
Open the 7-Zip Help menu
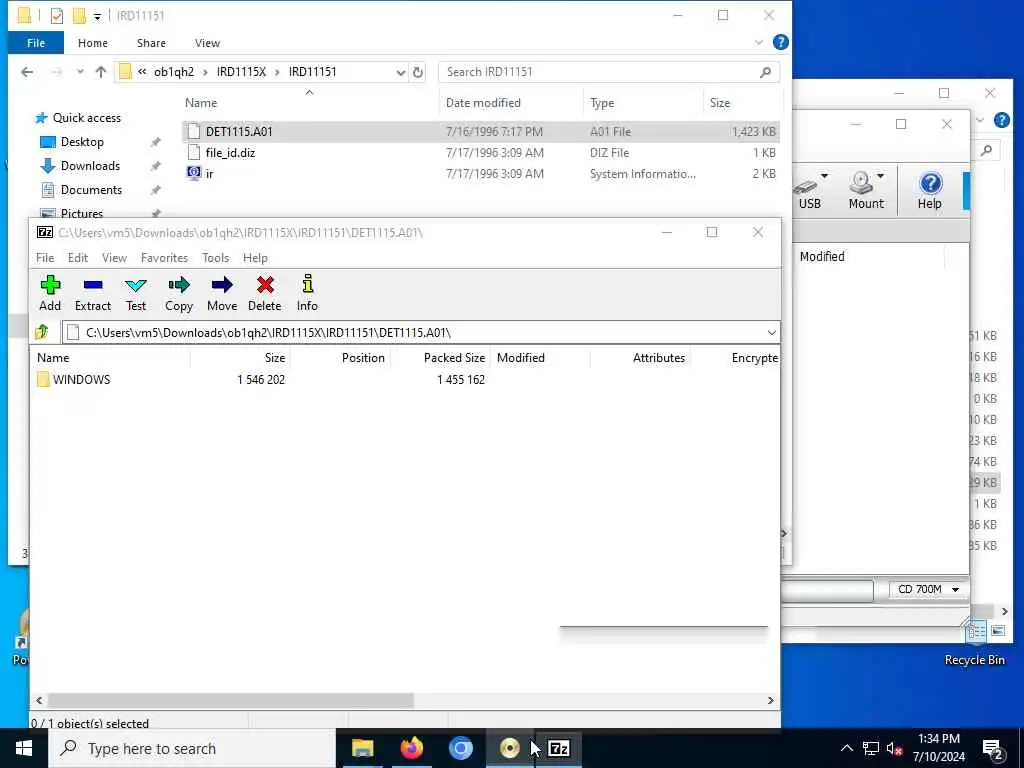point(255,258)
